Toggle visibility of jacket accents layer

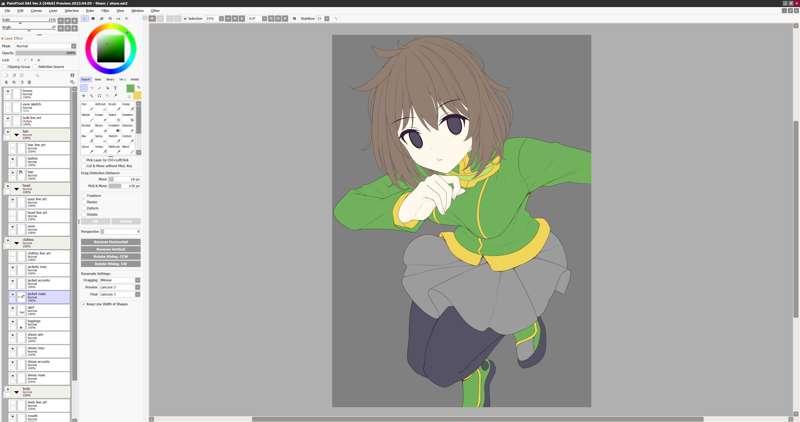(13, 281)
